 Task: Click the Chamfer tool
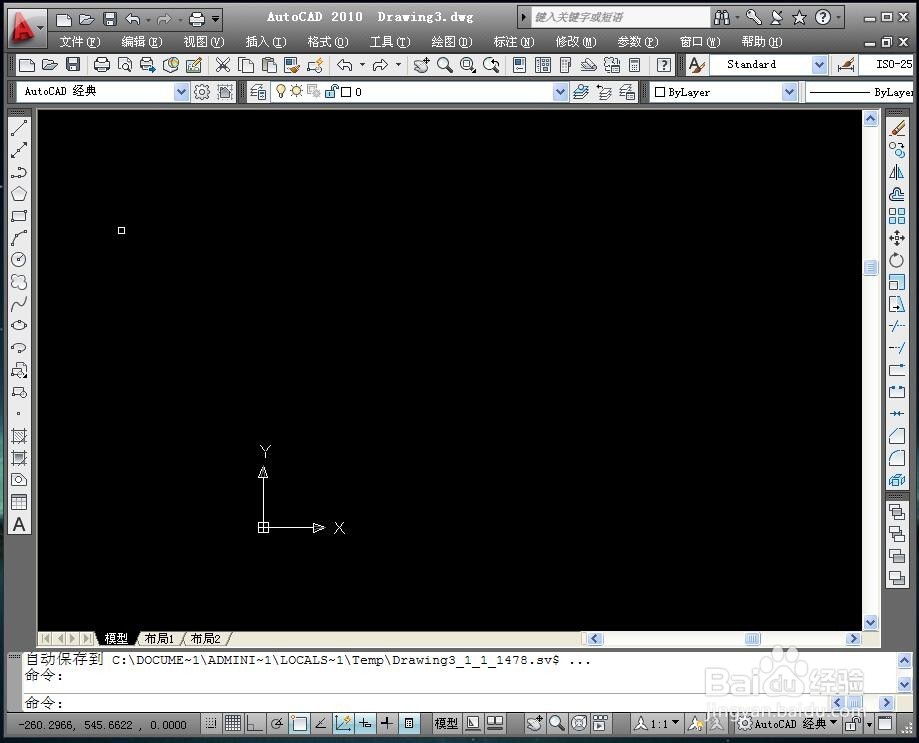click(897, 436)
